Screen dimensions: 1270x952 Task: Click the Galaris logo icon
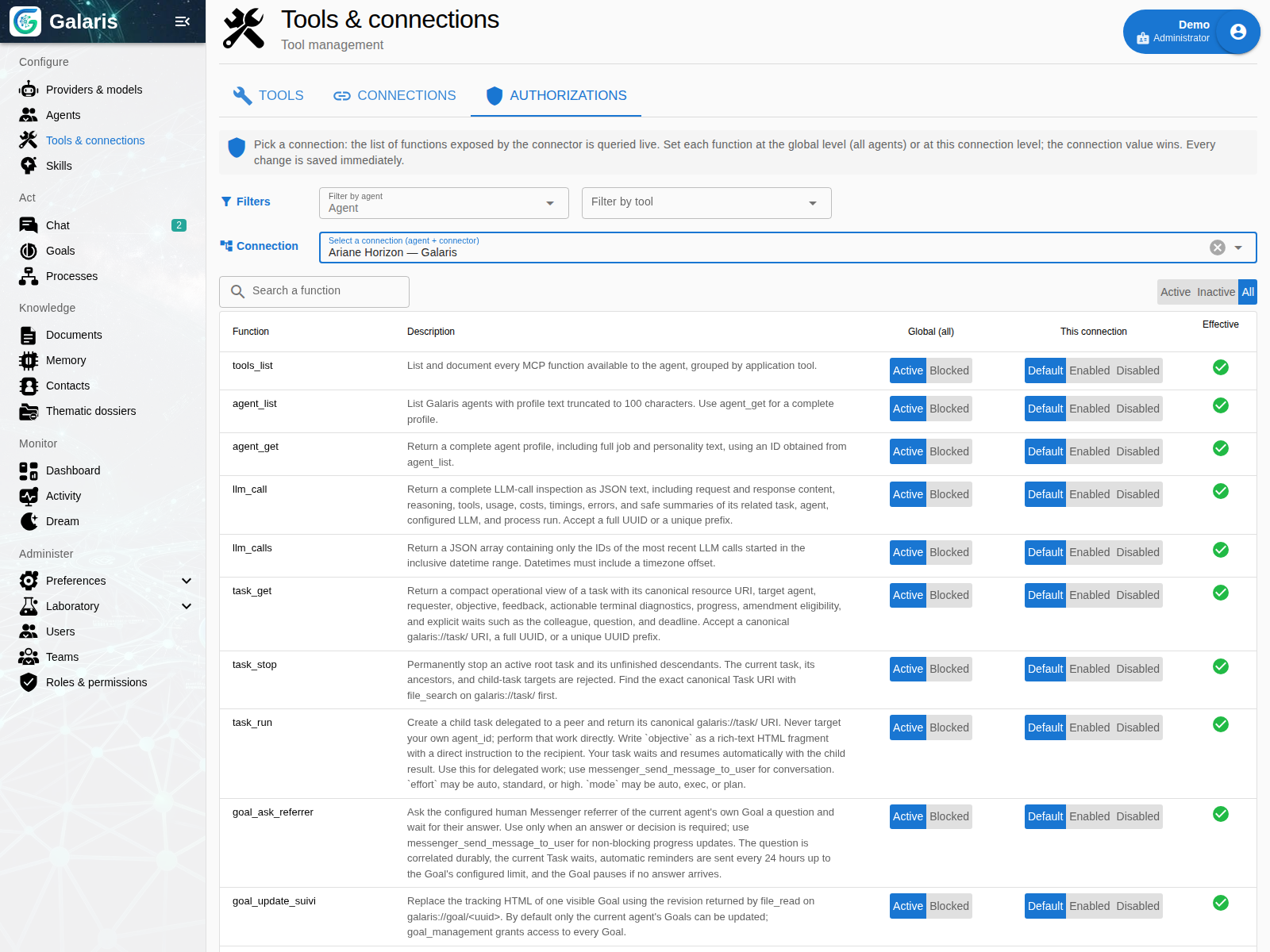(25, 21)
